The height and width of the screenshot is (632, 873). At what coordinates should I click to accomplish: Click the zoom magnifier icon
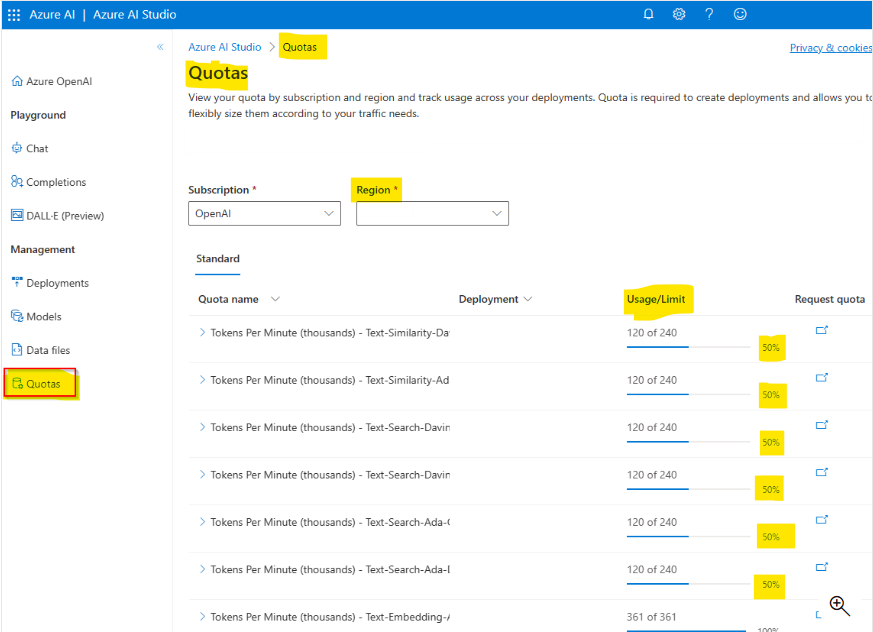coord(839,605)
